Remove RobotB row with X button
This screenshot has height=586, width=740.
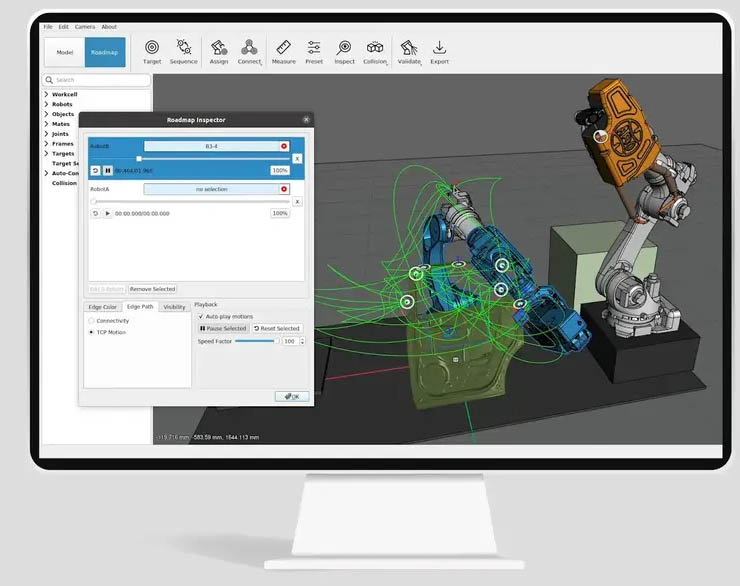[297, 159]
